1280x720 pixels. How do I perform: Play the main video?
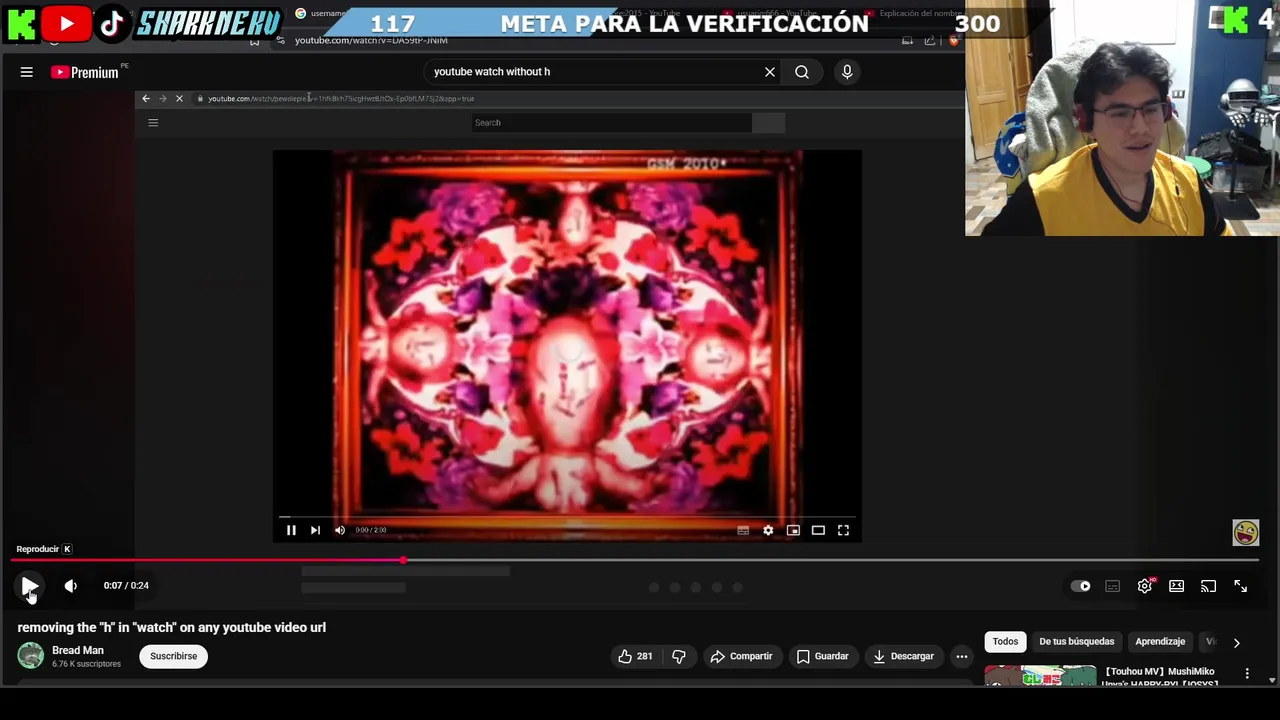click(x=29, y=586)
